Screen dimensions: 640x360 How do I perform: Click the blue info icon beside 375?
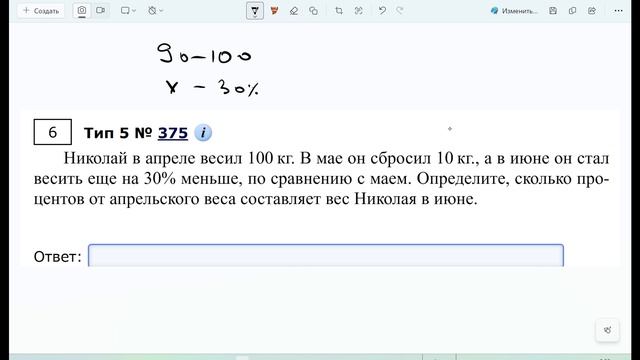coord(203,133)
